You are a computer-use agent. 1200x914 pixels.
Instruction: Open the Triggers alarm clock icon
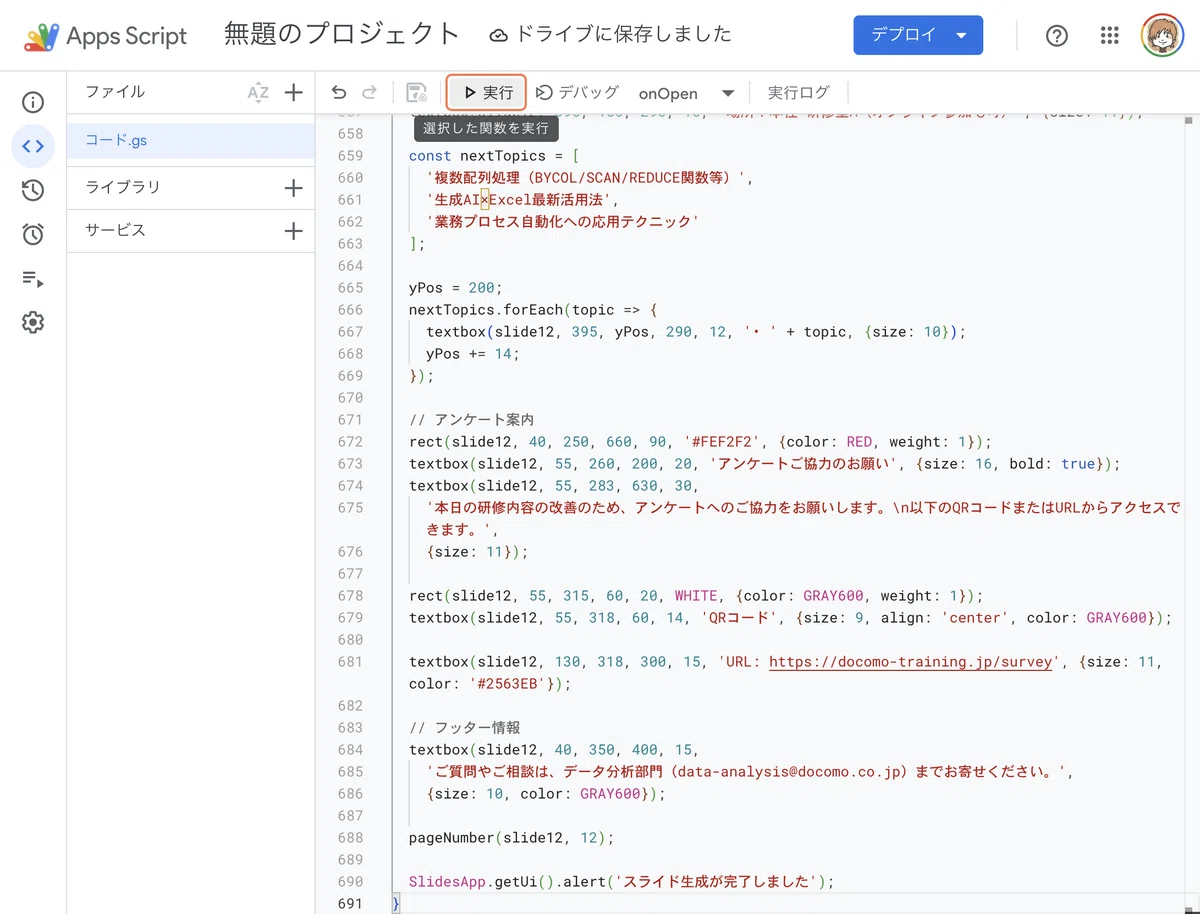coord(33,234)
